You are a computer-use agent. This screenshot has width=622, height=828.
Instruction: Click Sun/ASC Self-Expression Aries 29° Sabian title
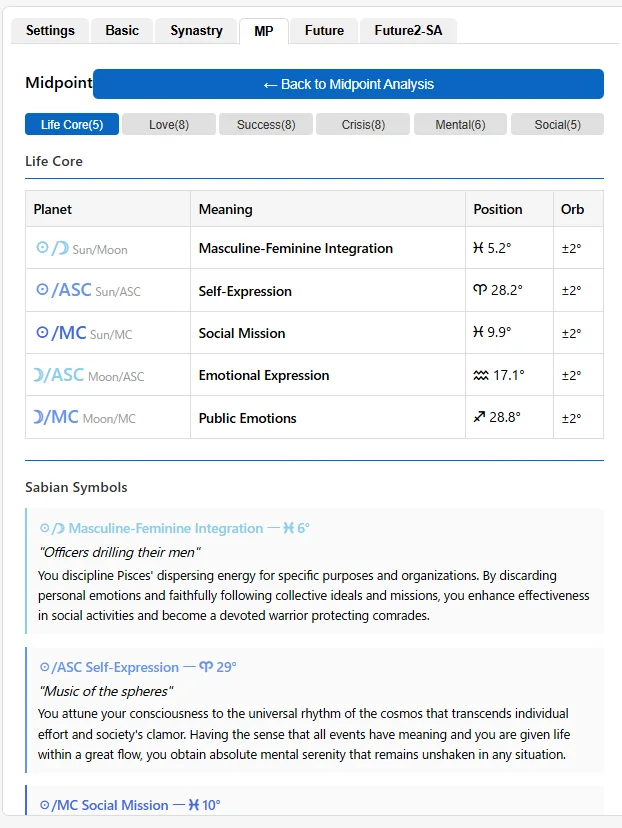click(138, 667)
